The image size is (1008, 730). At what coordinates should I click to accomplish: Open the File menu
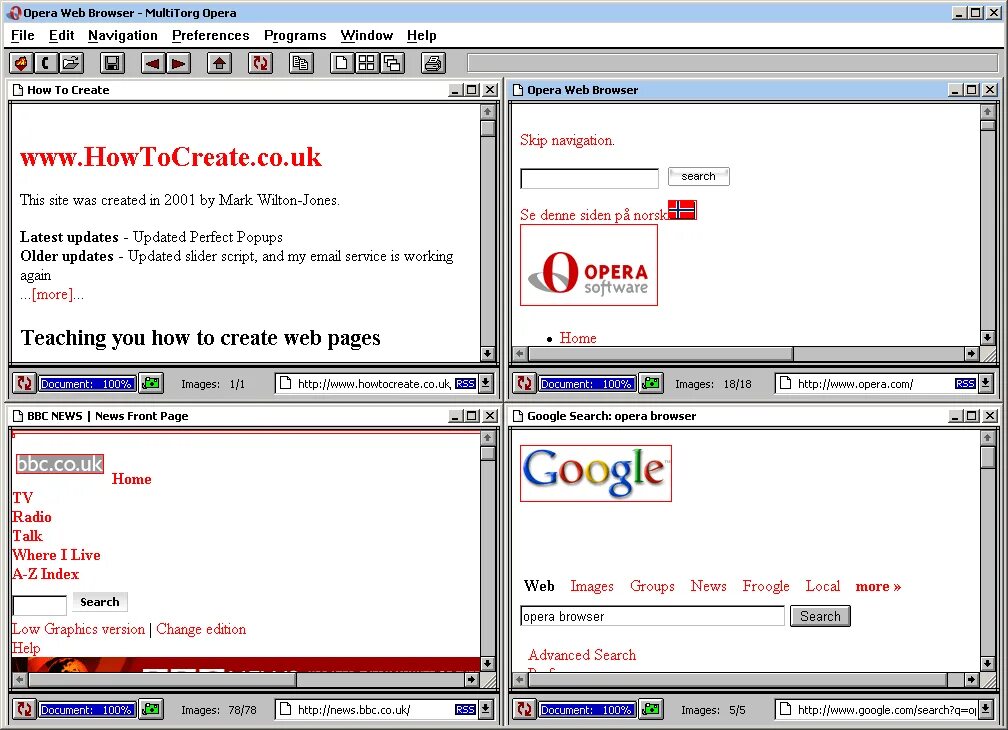(x=22, y=35)
